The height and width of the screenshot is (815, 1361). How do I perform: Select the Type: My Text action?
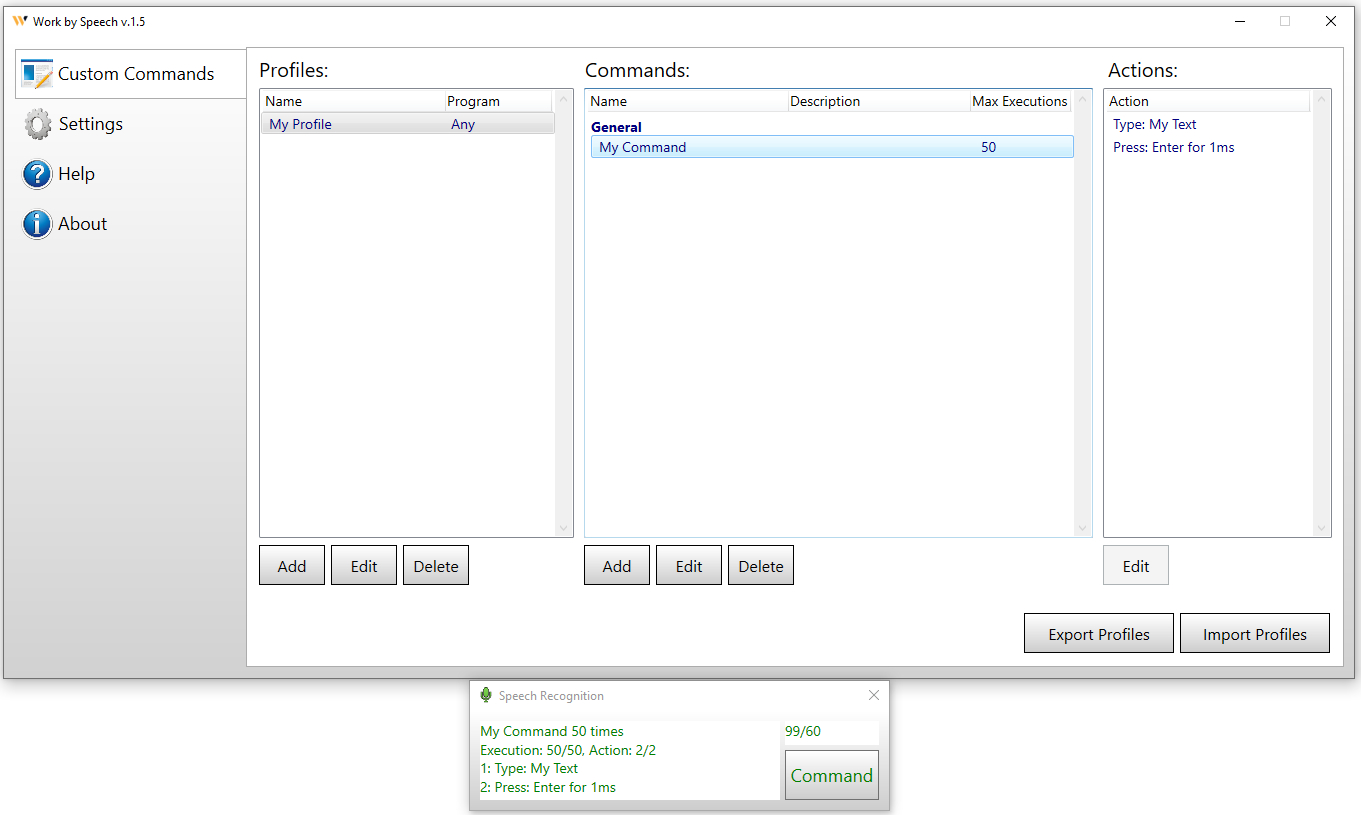point(1155,124)
